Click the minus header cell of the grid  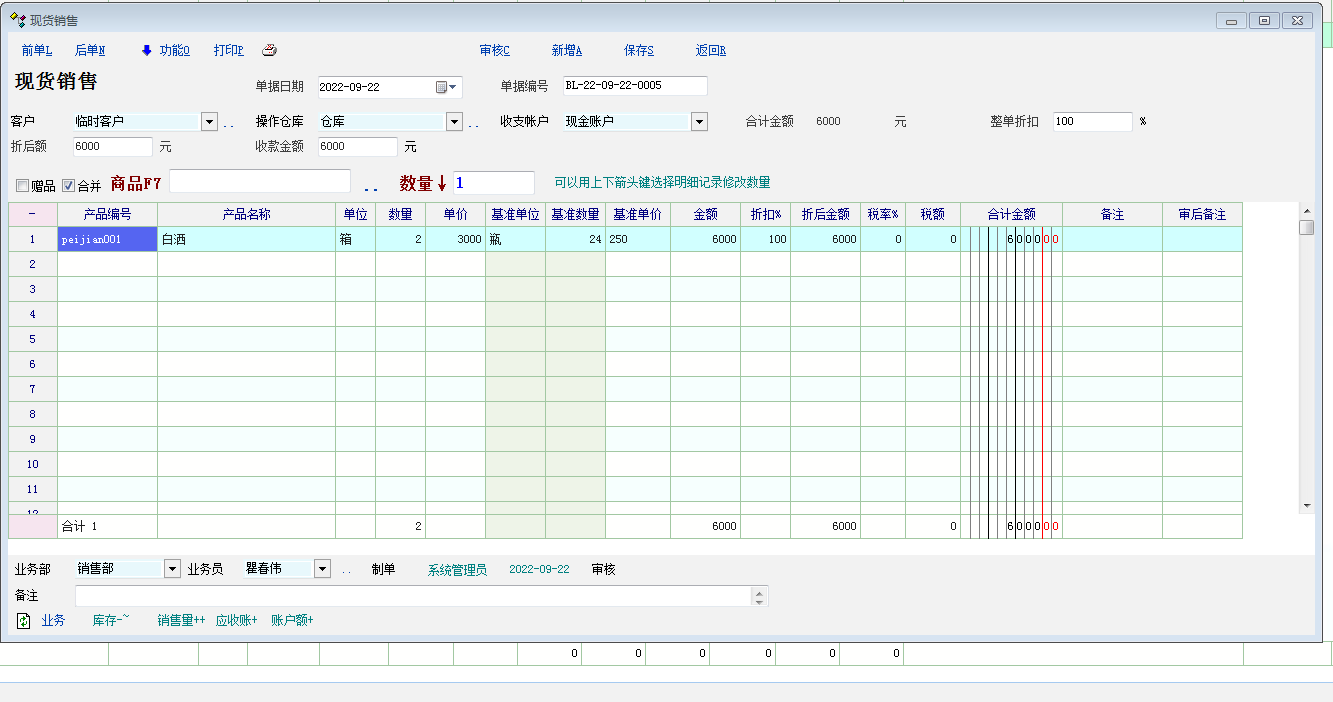point(32,214)
